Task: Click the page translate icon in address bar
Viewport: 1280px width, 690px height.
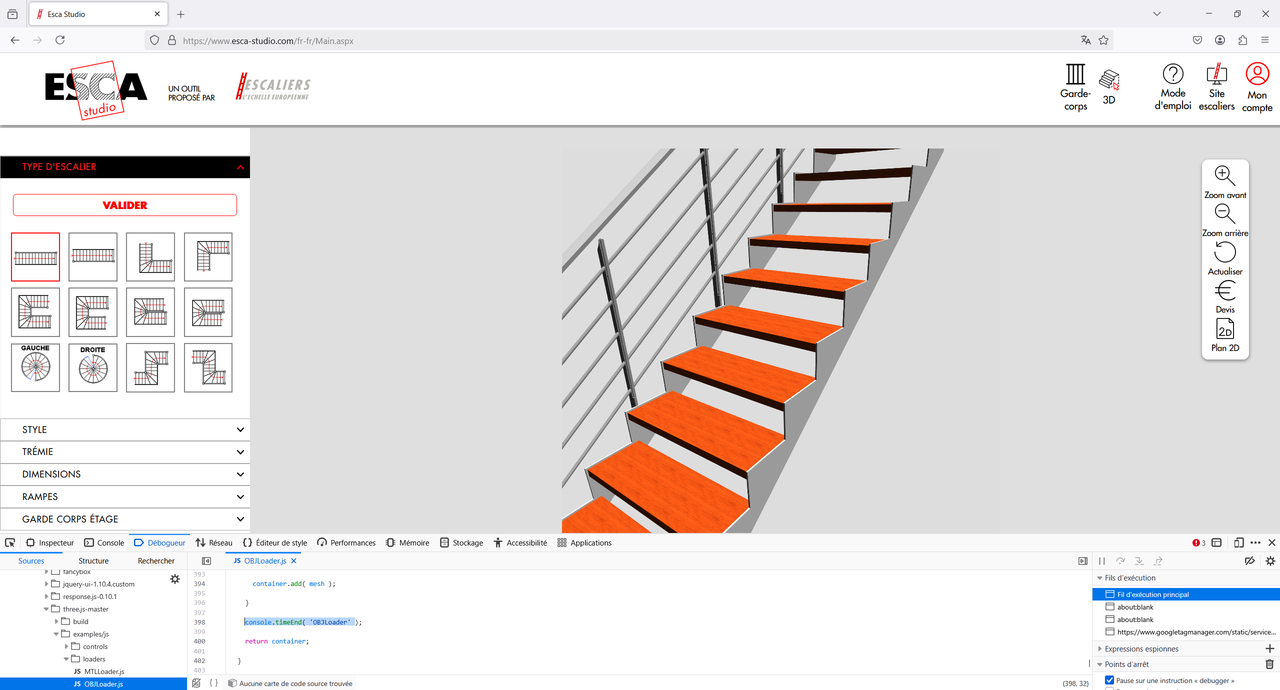Action: (1085, 41)
